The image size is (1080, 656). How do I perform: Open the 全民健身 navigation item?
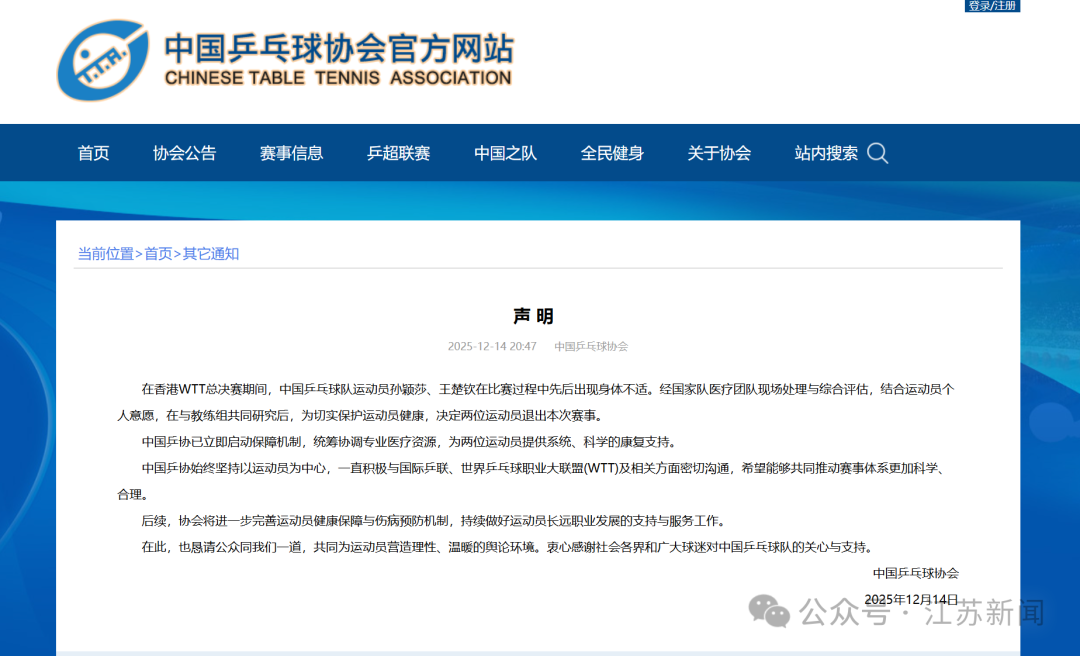pyautogui.click(x=612, y=153)
